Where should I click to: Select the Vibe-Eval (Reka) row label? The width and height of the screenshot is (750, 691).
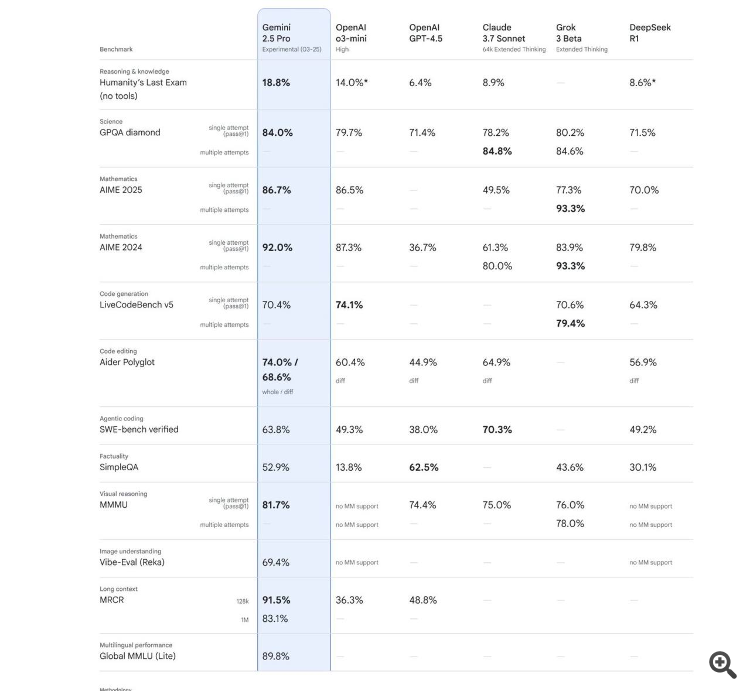(132, 562)
